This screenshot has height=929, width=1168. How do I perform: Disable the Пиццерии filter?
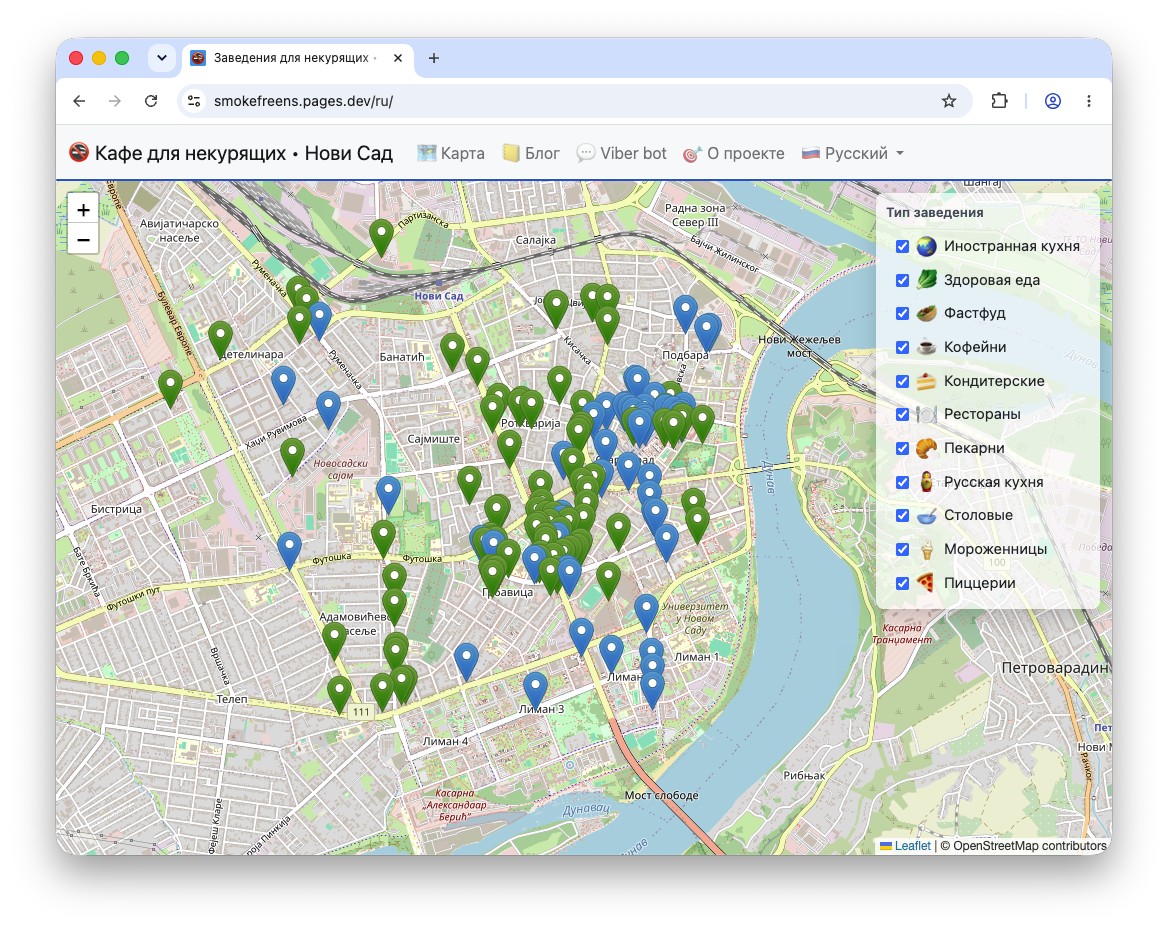coord(902,583)
